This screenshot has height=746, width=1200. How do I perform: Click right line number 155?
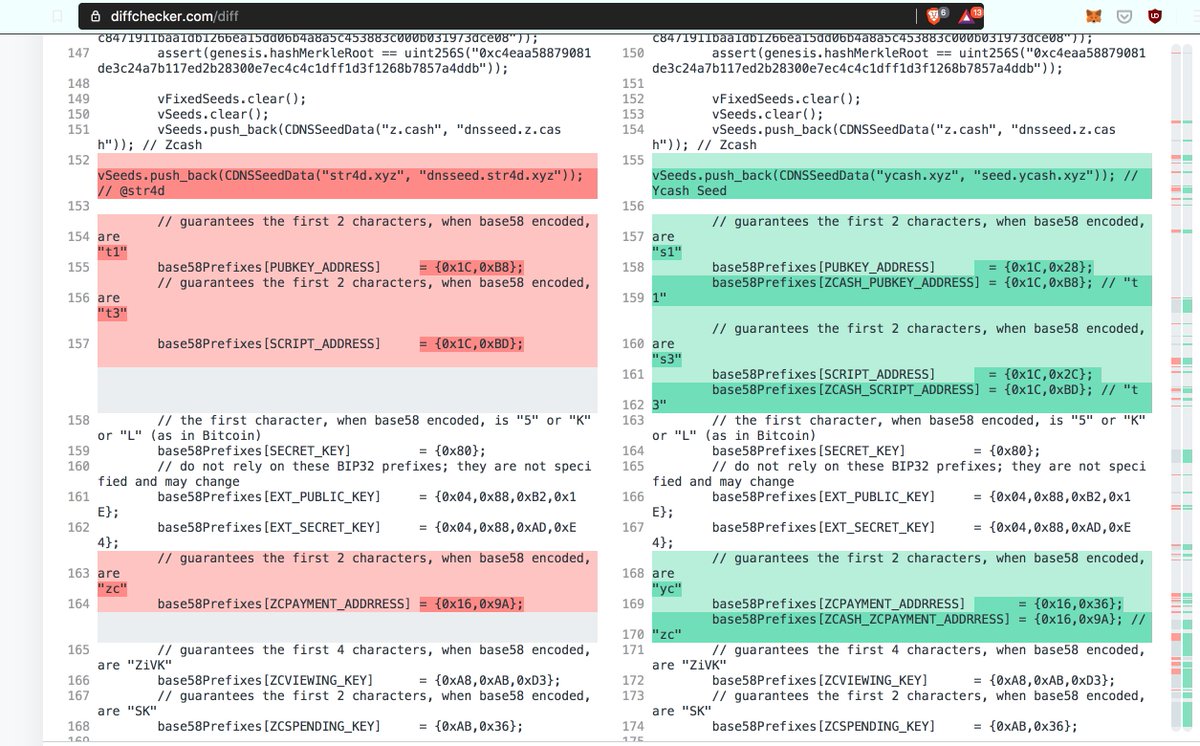633,160
